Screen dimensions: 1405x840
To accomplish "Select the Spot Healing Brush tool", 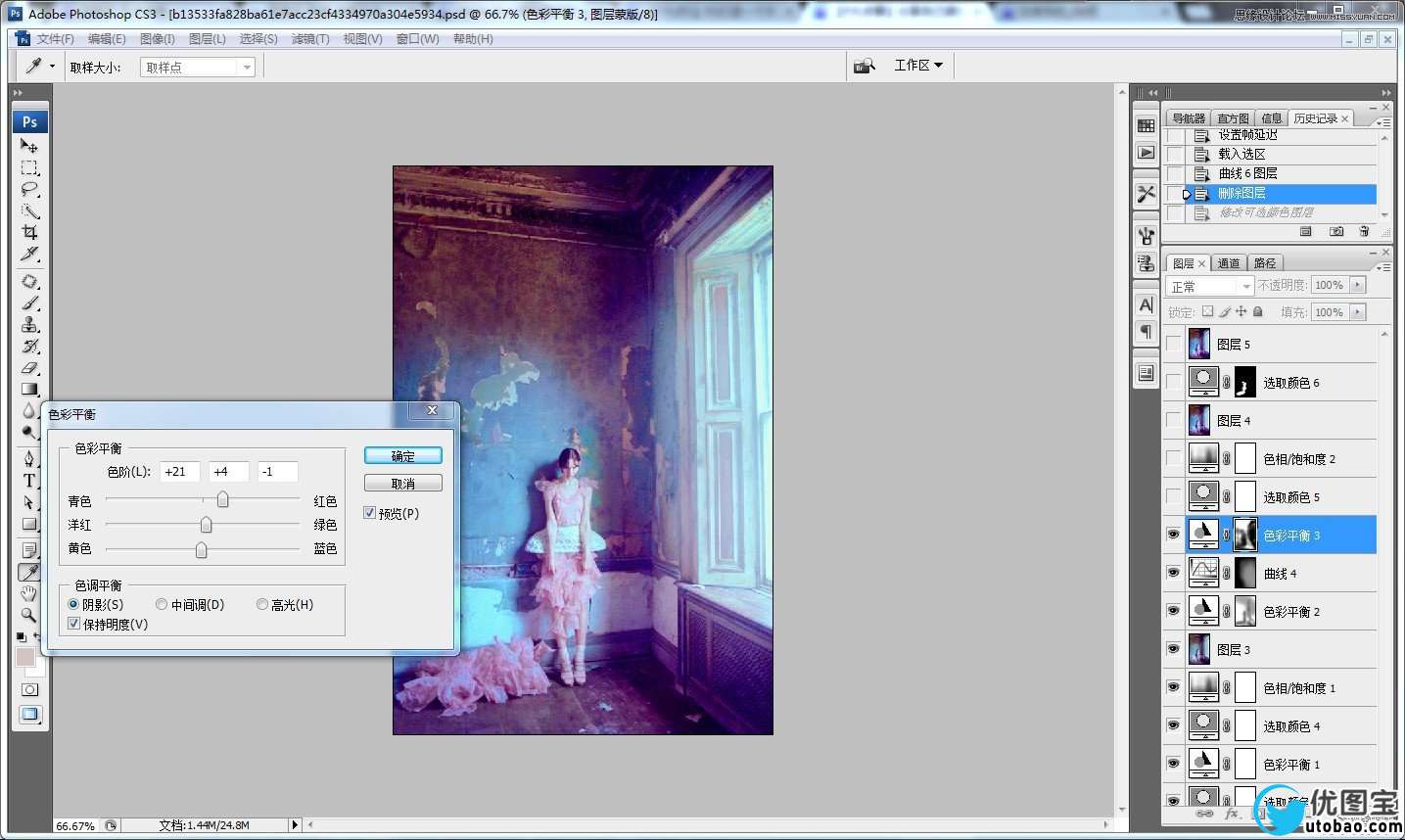I will [x=29, y=282].
